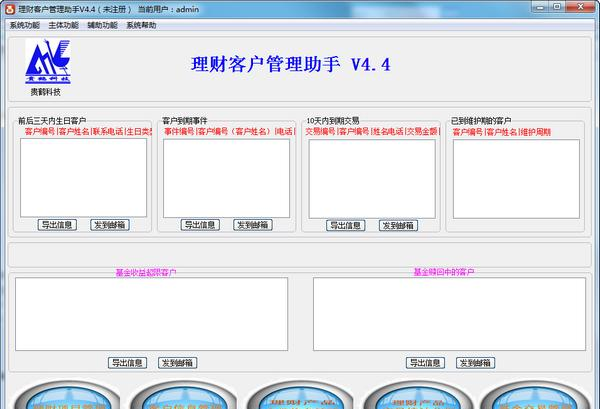Click the red 客户编号|客户姓名|联系电话 header
The width and height of the screenshot is (600, 409).
(x=88, y=132)
